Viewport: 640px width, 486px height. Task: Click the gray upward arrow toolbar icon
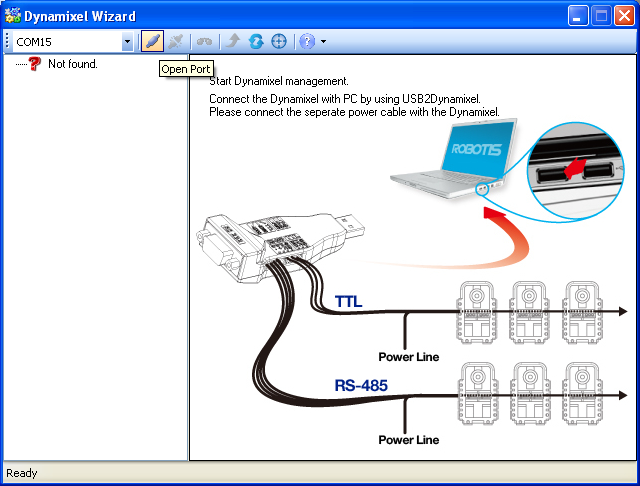pyautogui.click(x=232, y=41)
